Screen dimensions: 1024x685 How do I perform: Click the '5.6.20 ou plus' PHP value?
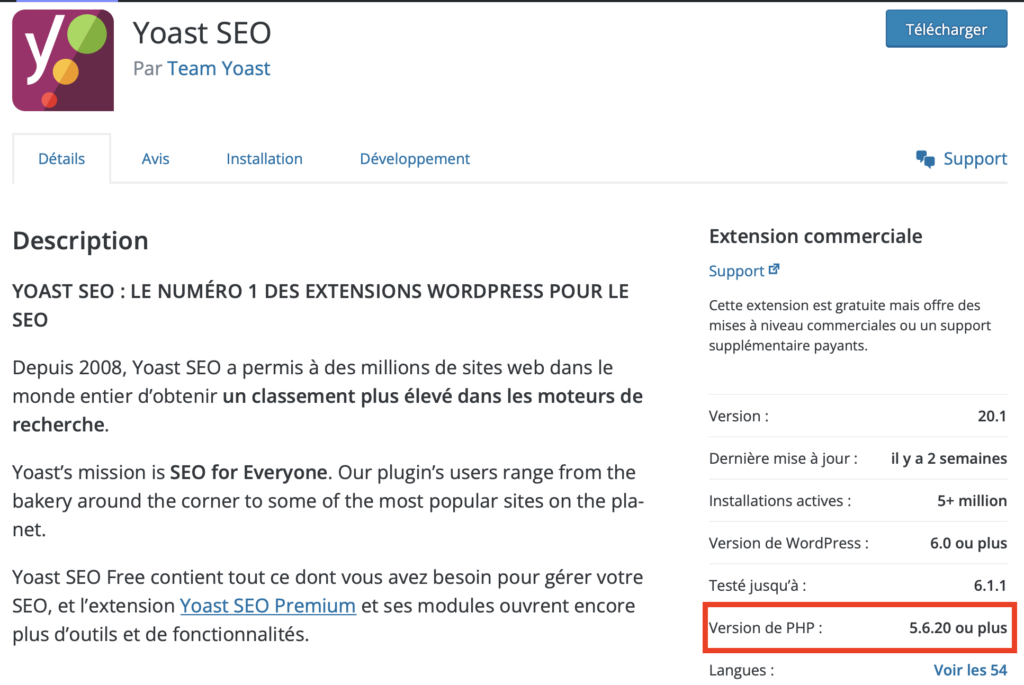958,628
